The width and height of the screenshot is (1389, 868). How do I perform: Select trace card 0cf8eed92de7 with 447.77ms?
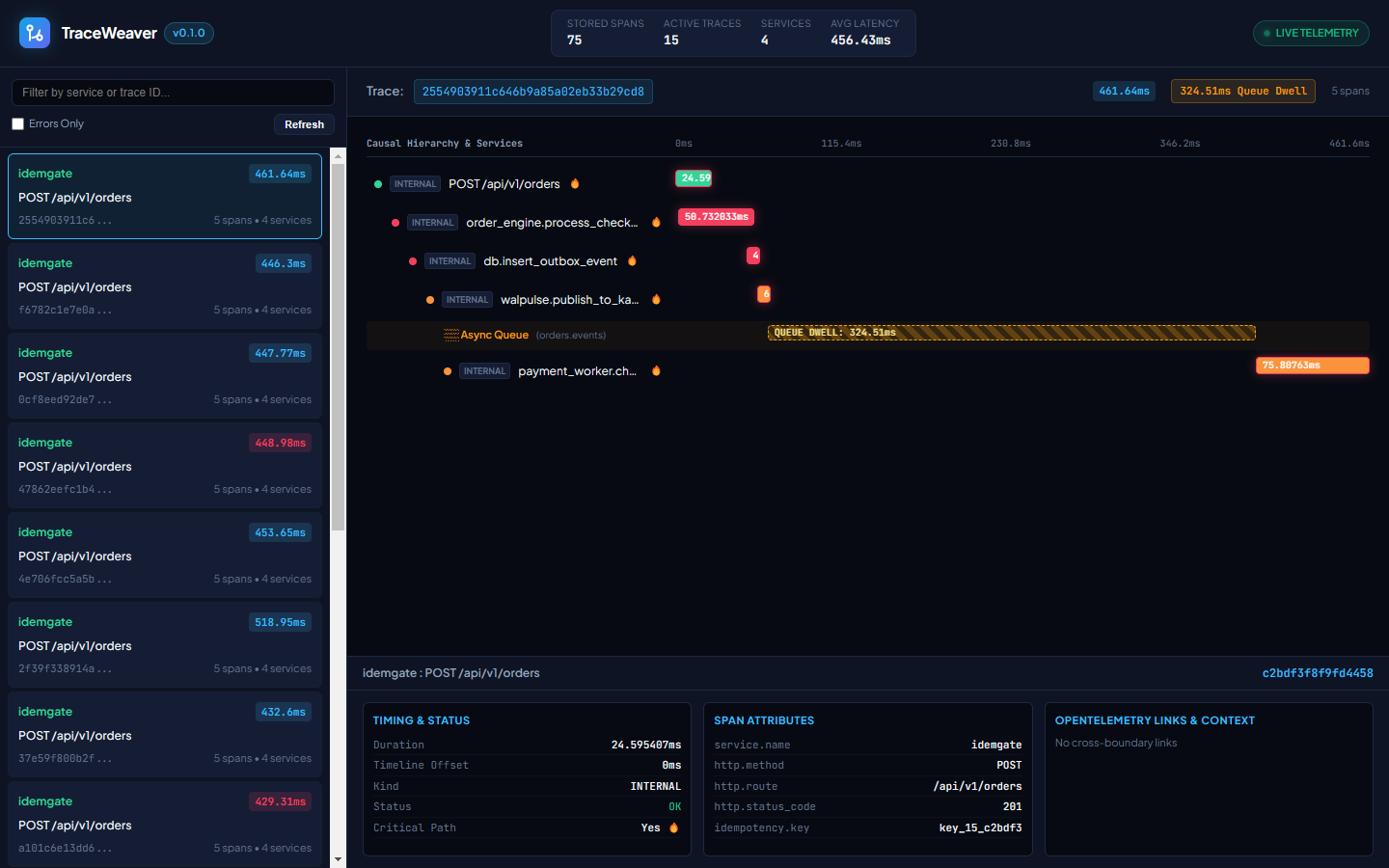(x=165, y=376)
